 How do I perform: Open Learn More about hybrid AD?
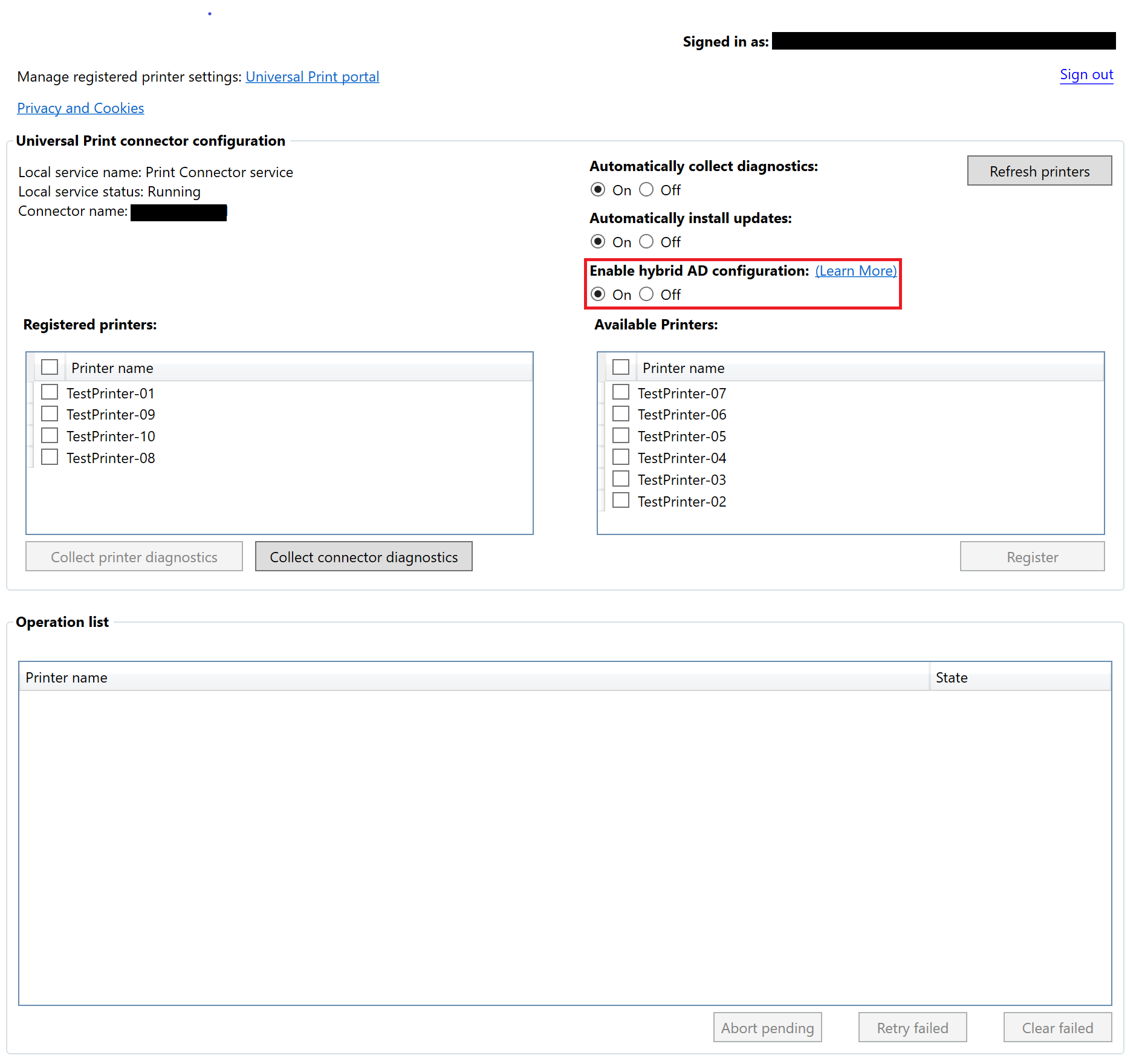click(855, 271)
